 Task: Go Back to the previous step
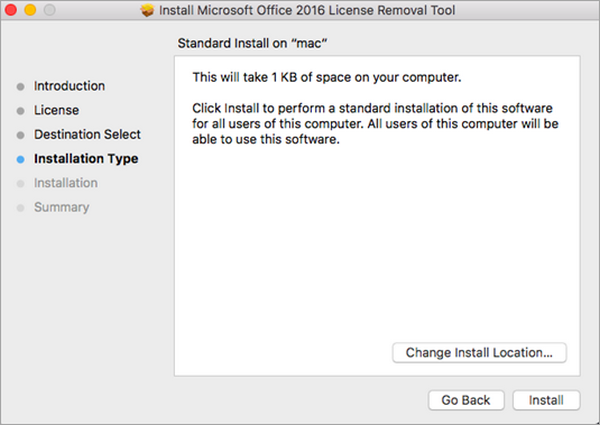tap(466, 400)
